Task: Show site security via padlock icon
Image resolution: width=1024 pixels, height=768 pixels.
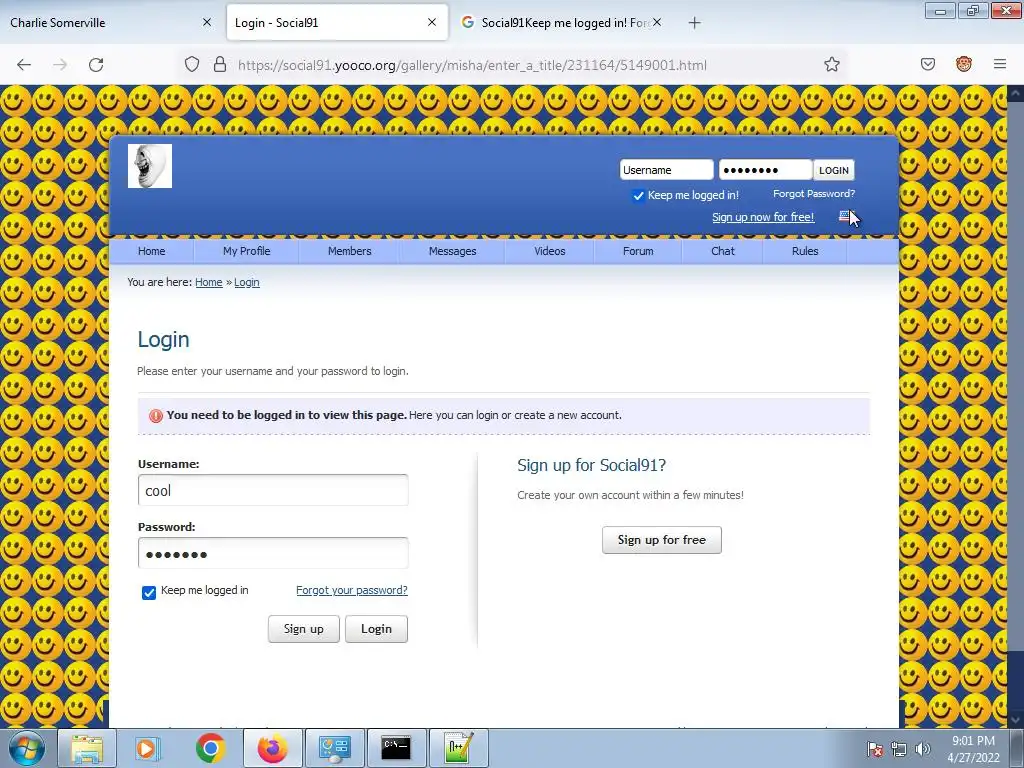Action: click(220, 65)
